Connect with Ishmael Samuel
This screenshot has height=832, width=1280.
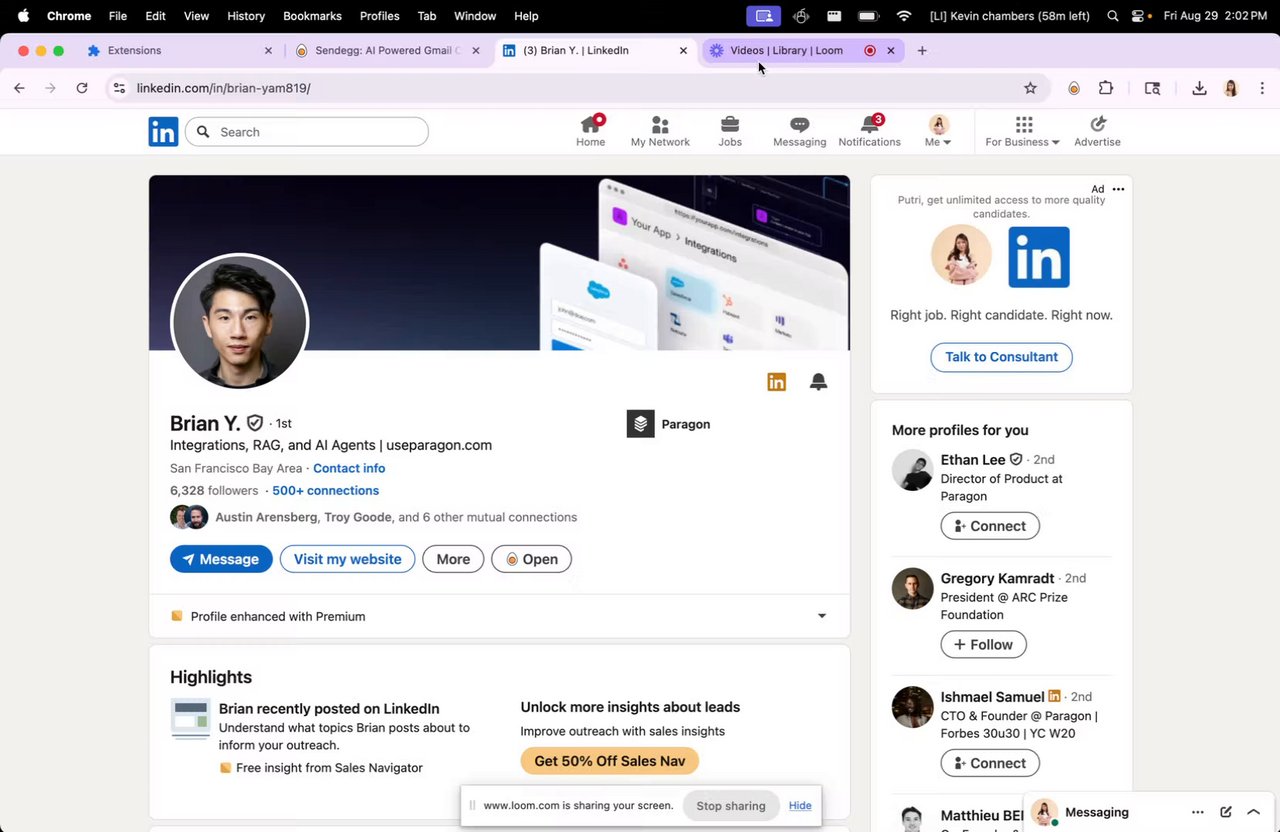990,763
